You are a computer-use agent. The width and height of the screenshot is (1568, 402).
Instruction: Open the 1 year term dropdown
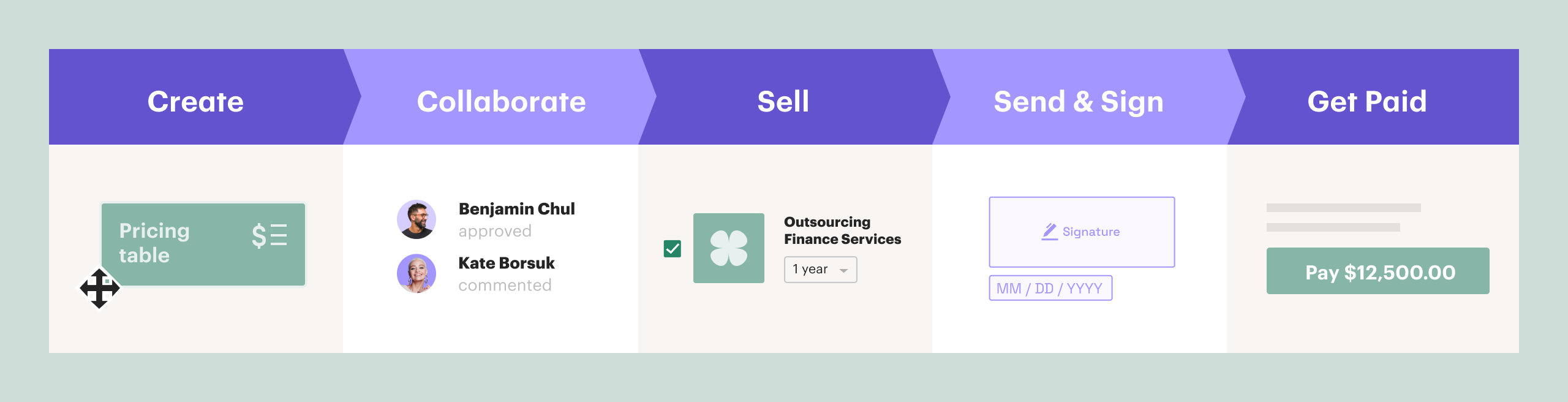click(x=820, y=270)
